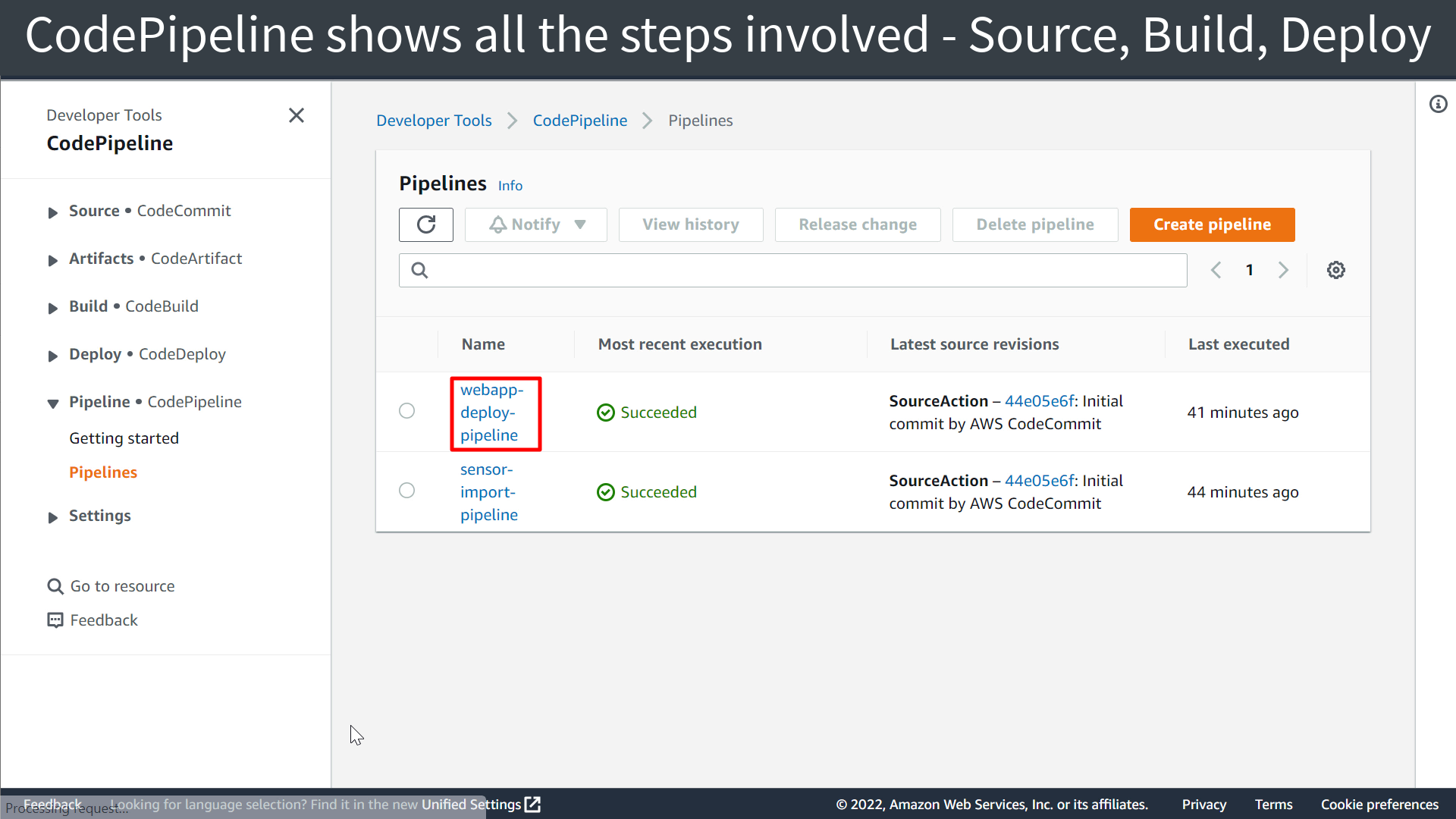The image size is (1456, 819).
Task: Open Unified Settings via external link icon
Action: coord(533,804)
